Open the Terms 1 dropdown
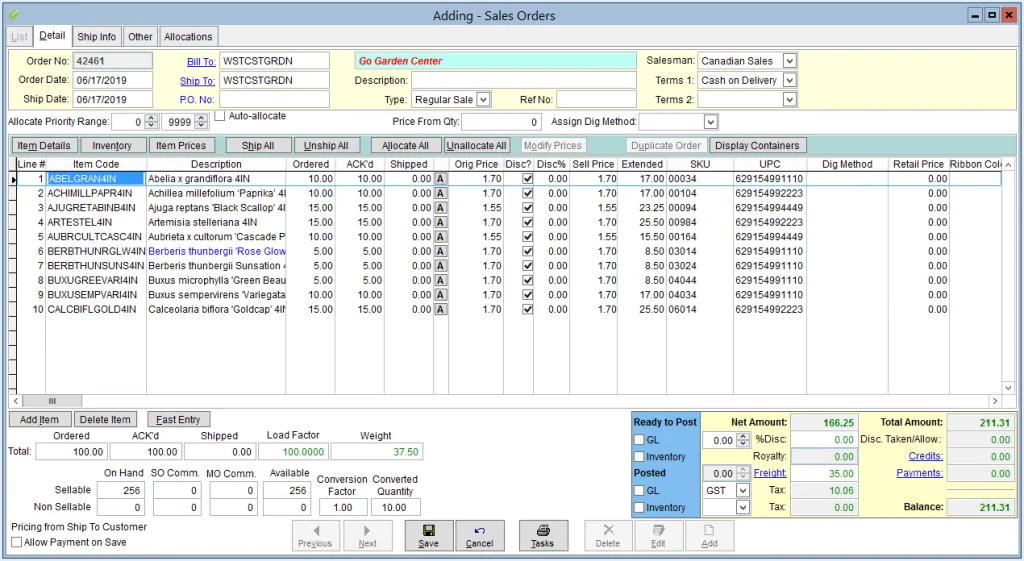 [790, 80]
